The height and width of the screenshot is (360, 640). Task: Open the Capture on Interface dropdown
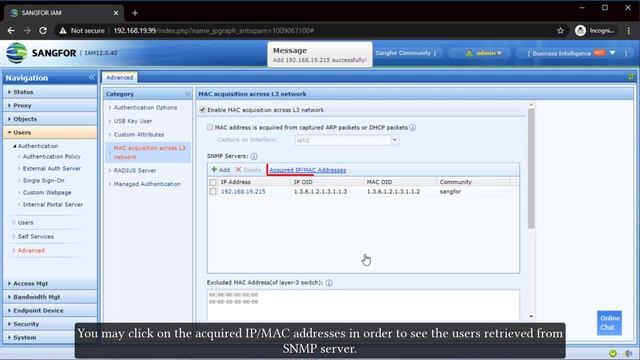coord(395,140)
